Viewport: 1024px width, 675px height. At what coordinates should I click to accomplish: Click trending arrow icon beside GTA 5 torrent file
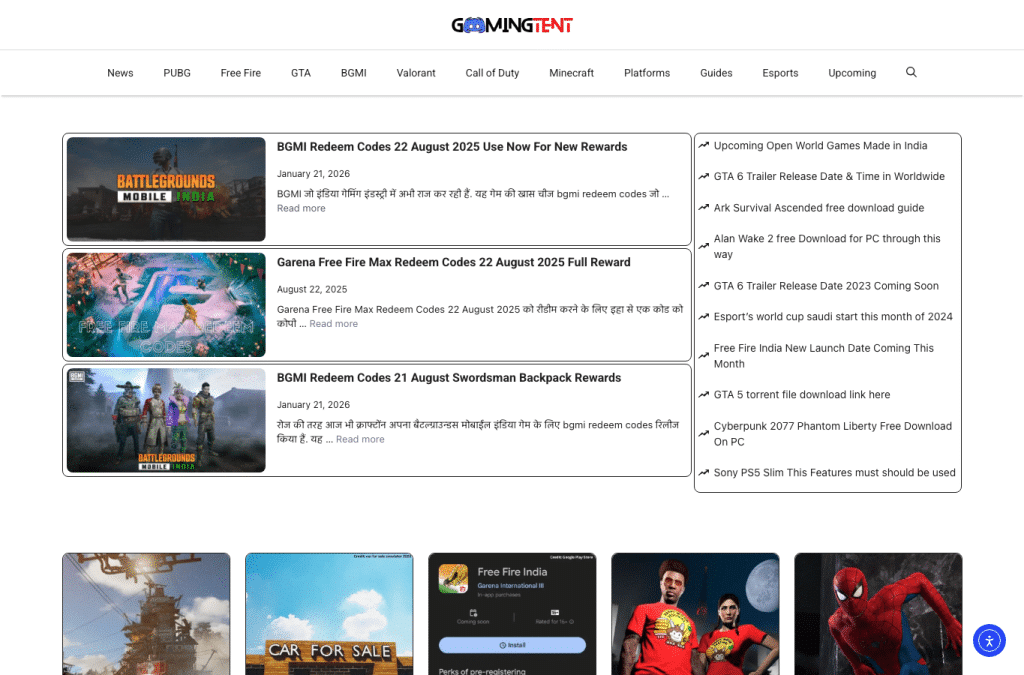pyautogui.click(x=703, y=395)
